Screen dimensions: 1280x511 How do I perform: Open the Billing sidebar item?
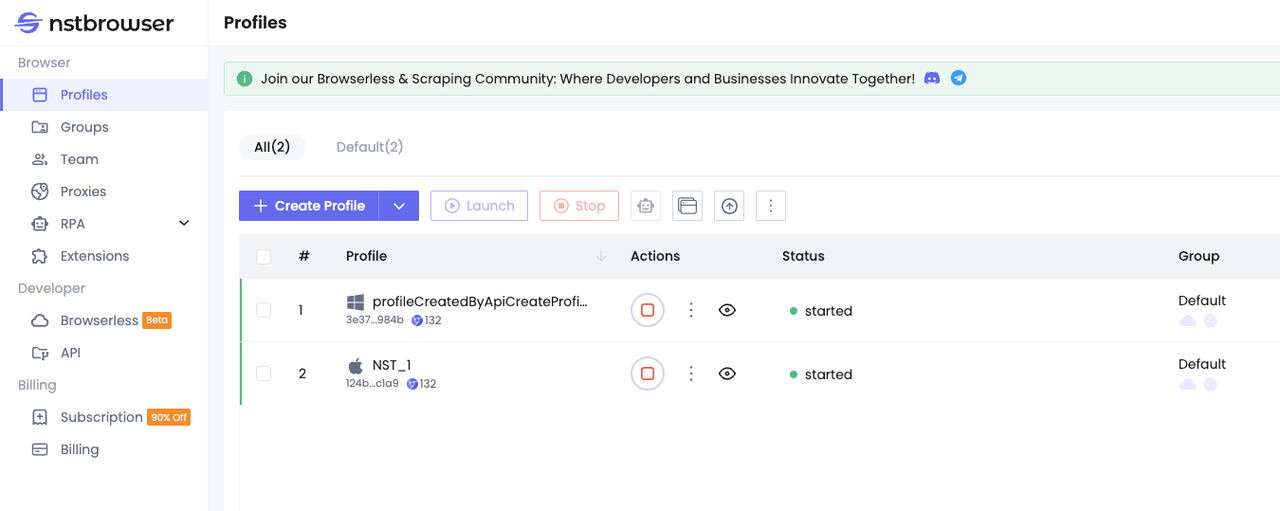pyautogui.click(x=104, y=449)
